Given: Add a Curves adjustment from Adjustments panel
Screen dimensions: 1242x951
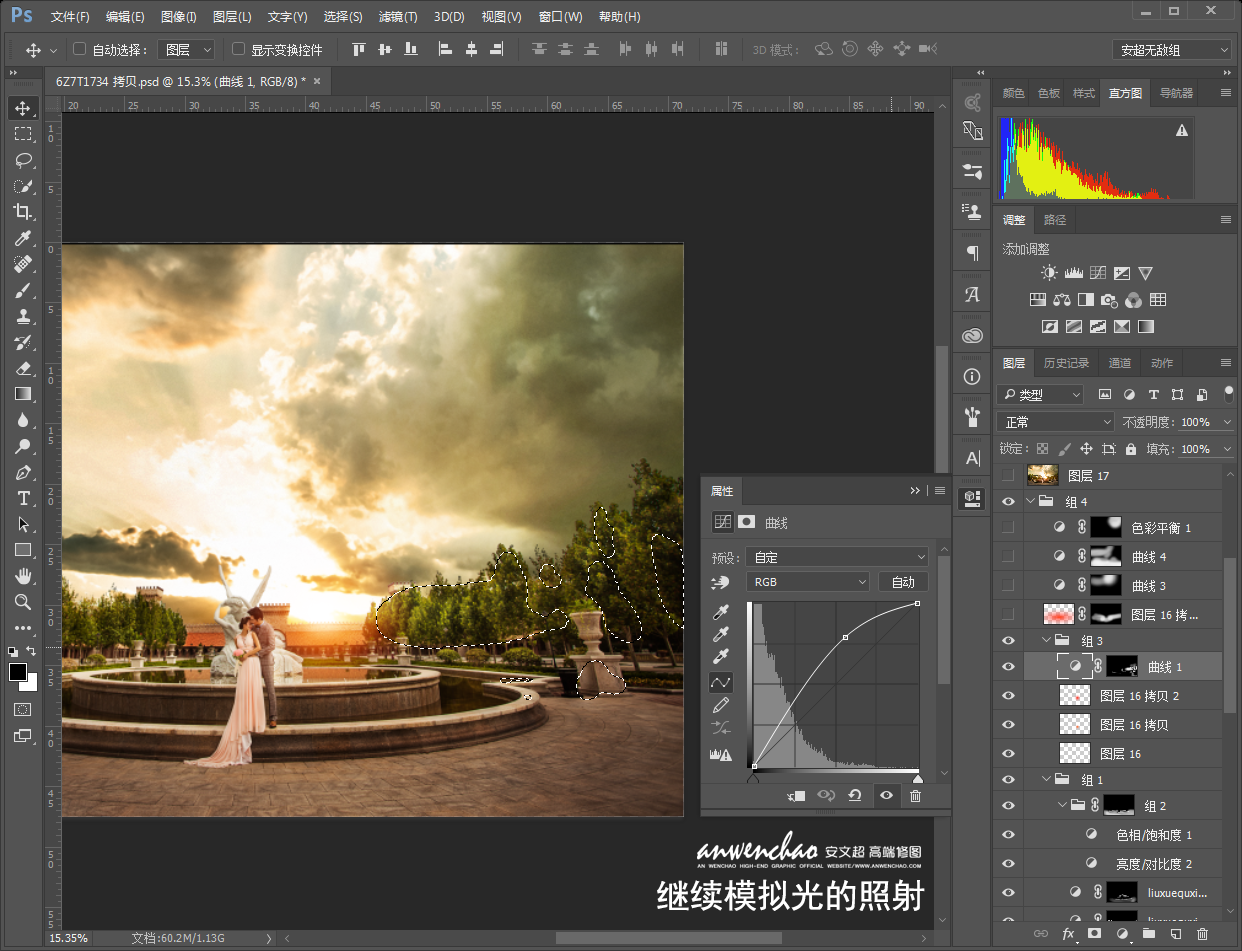Looking at the screenshot, I should click(x=1097, y=273).
